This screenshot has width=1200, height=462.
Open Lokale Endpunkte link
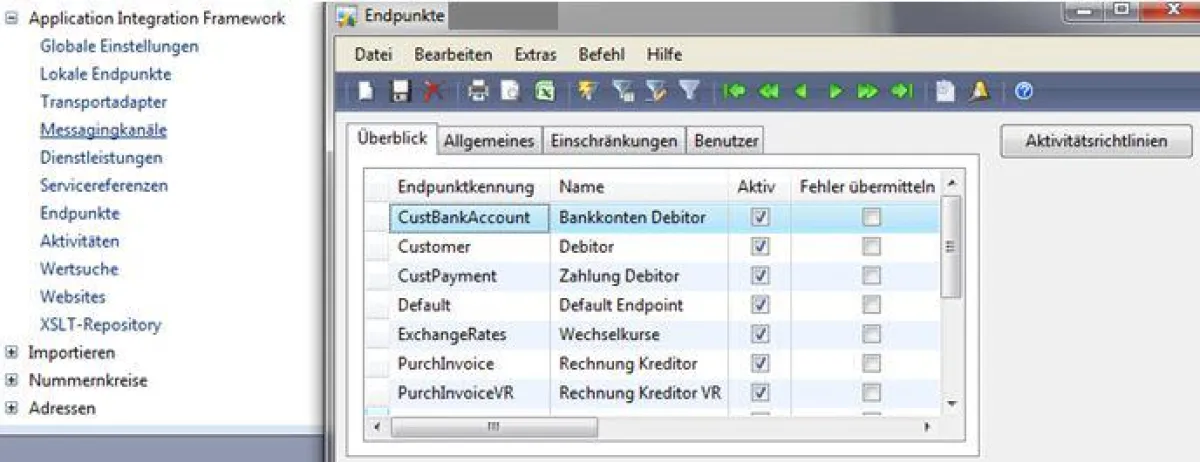tap(105, 74)
